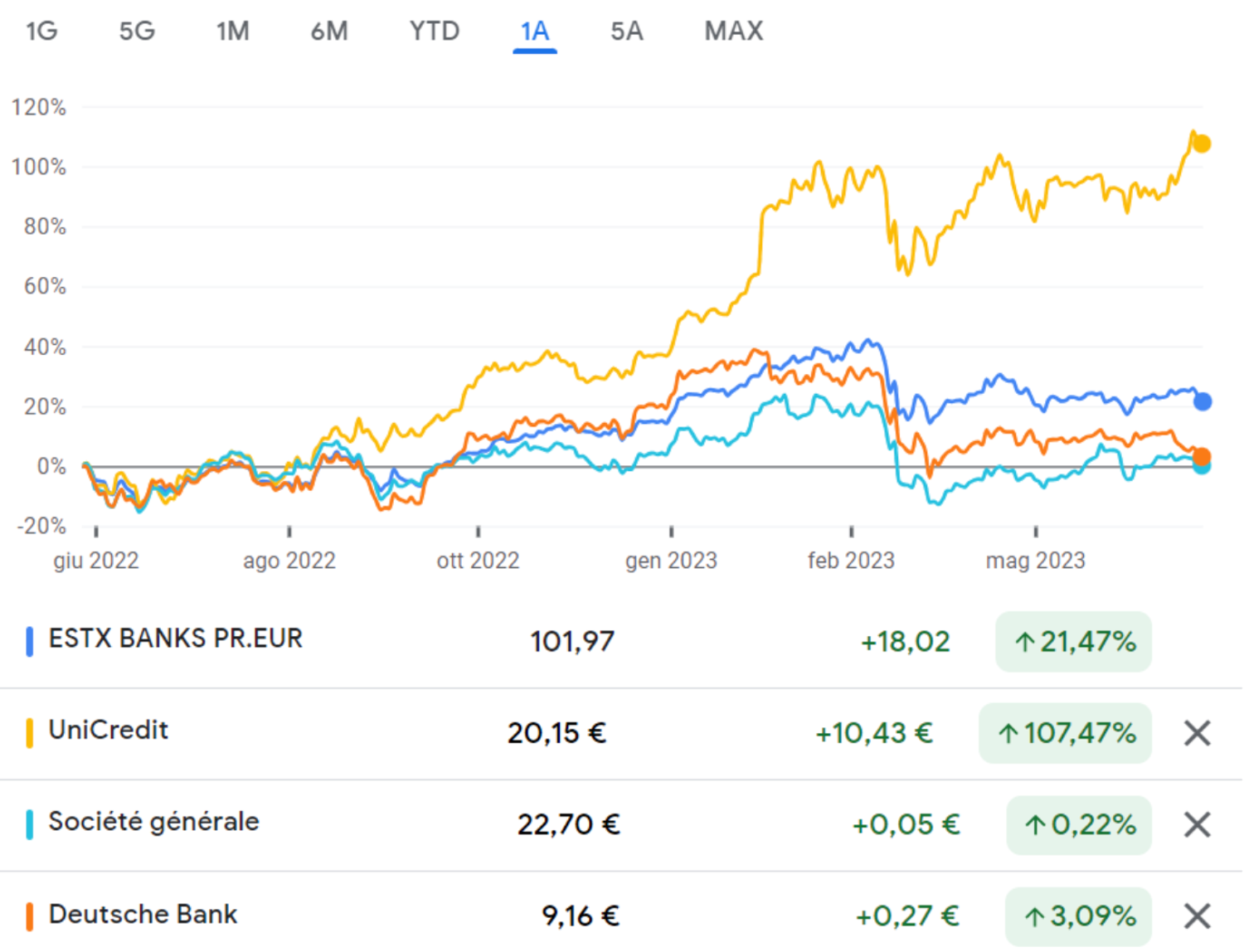This screenshot has width=1244, height=952.
Task: Click the +18,02 change value
Action: (905, 642)
